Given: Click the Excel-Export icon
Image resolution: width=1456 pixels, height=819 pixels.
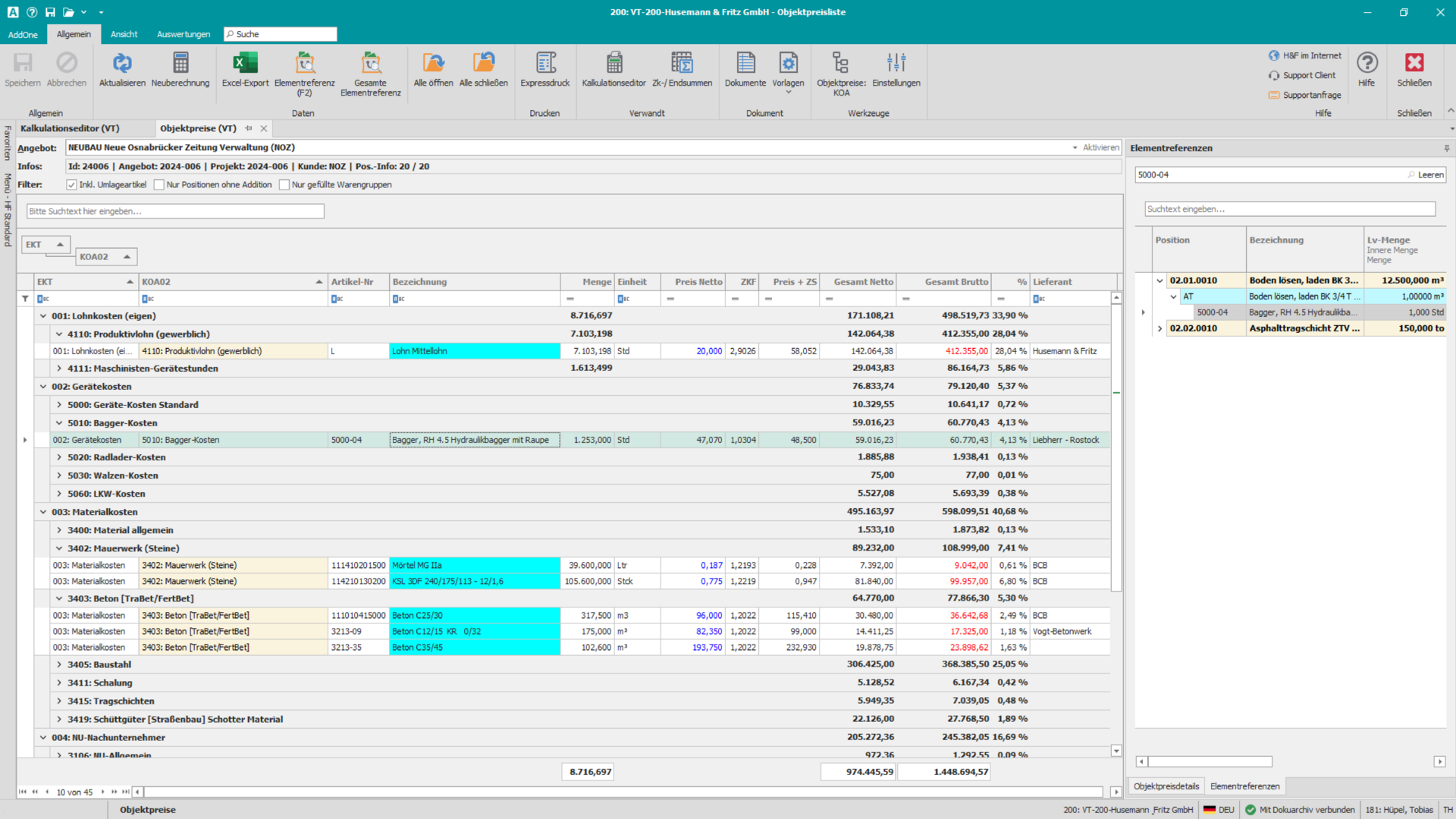Looking at the screenshot, I should coord(245,64).
